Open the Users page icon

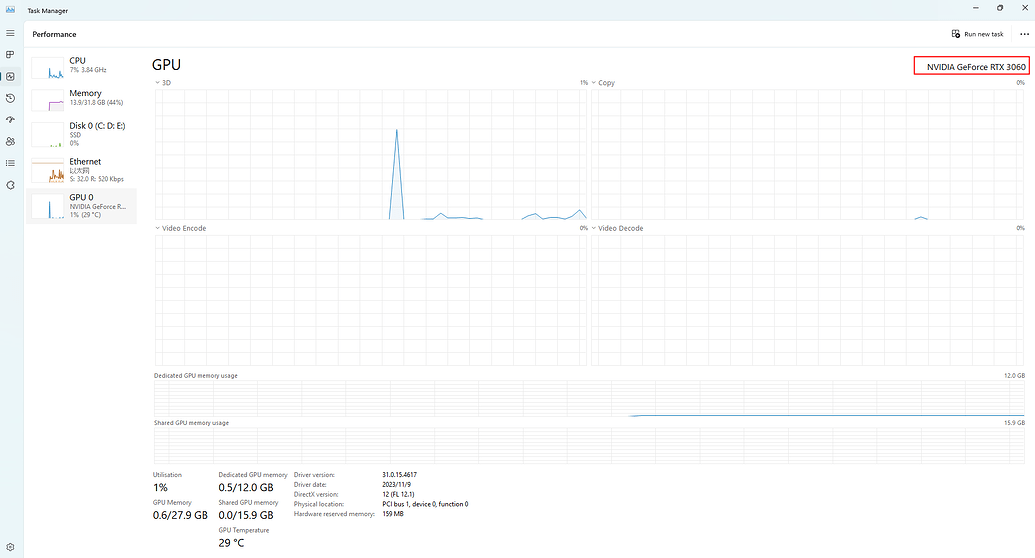(x=10, y=141)
